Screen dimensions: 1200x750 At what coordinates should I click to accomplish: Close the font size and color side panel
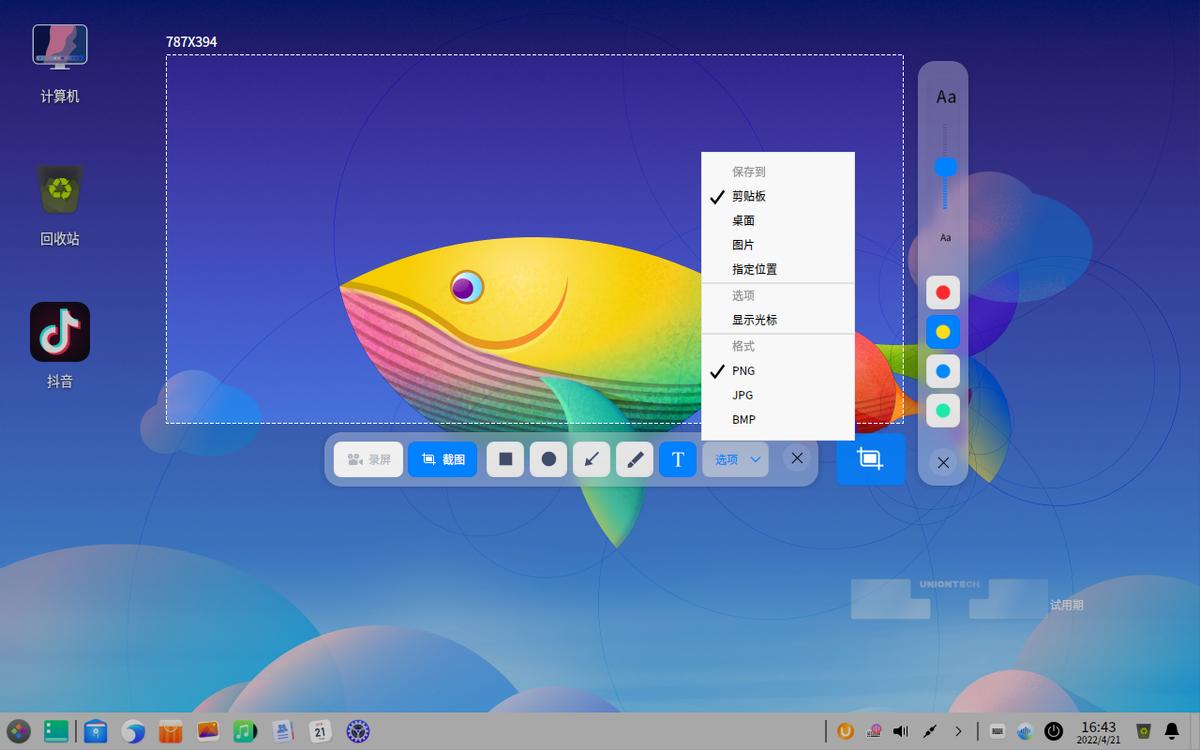(x=943, y=462)
